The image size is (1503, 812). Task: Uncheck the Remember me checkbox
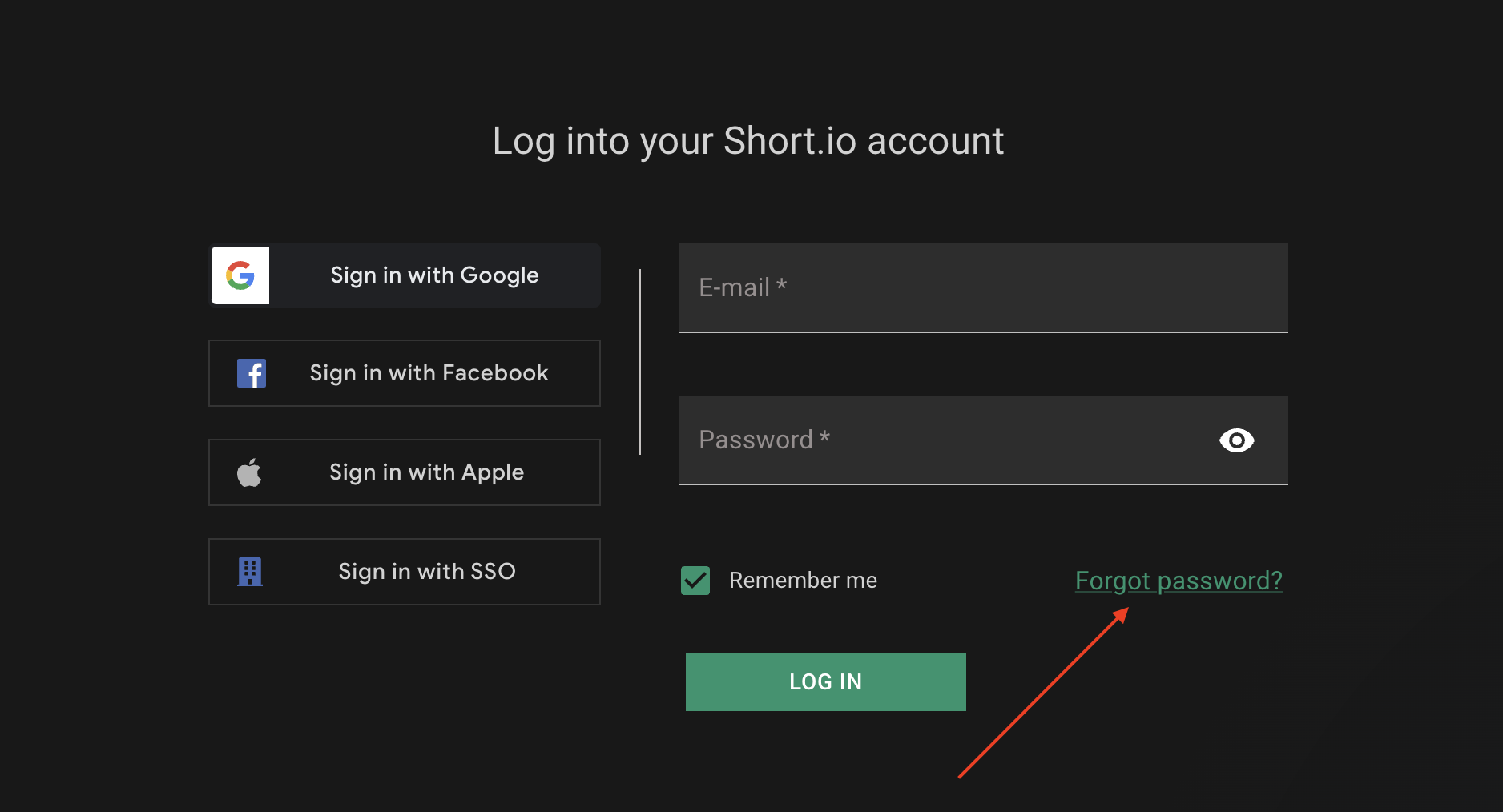coord(695,581)
